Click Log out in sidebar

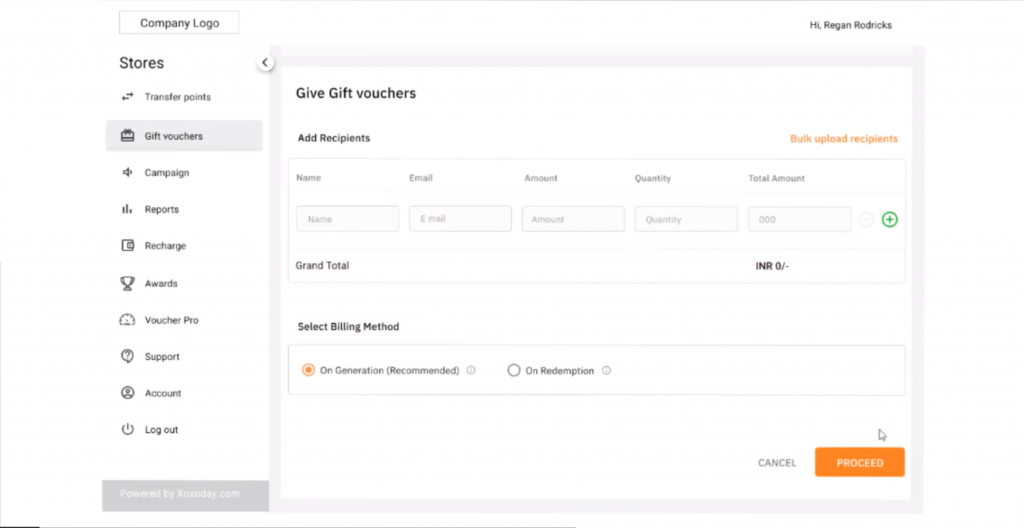pyautogui.click(x=161, y=430)
